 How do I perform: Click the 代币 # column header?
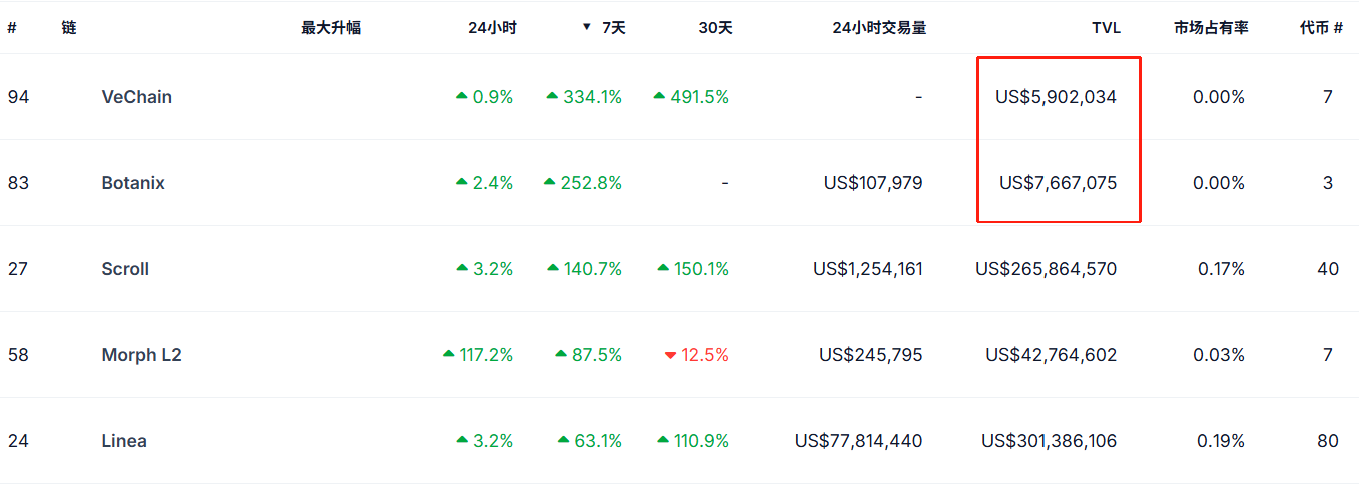tap(1320, 28)
